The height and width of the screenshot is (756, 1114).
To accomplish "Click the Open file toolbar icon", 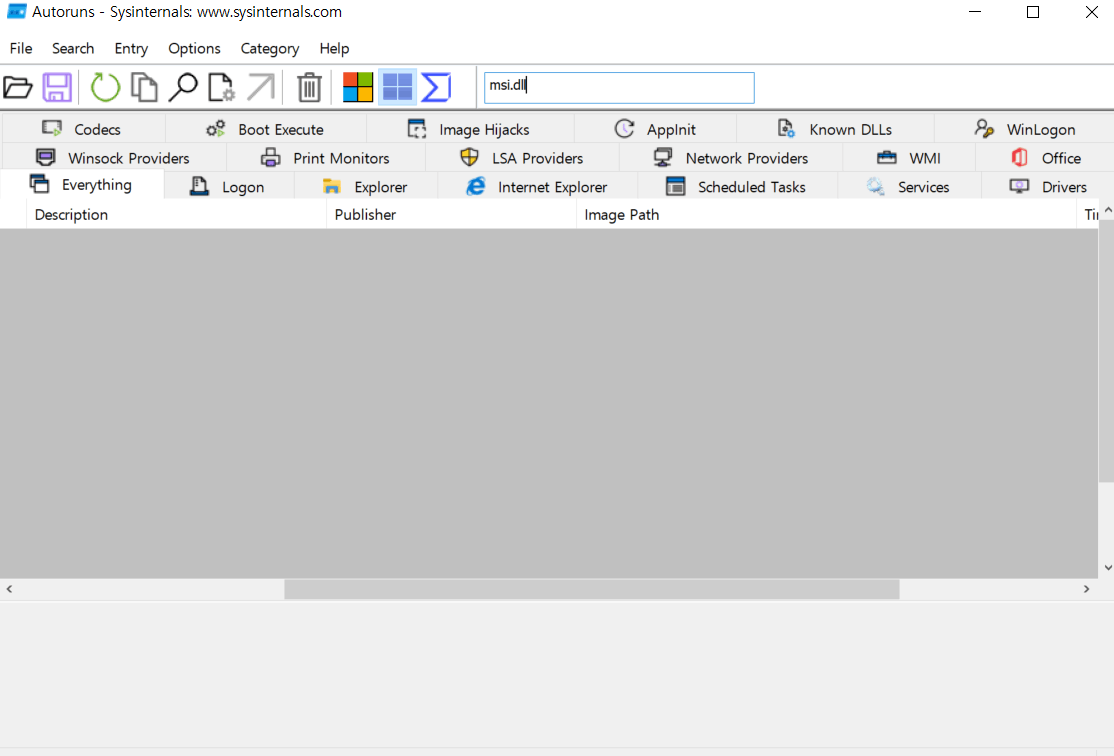I will click(x=18, y=87).
